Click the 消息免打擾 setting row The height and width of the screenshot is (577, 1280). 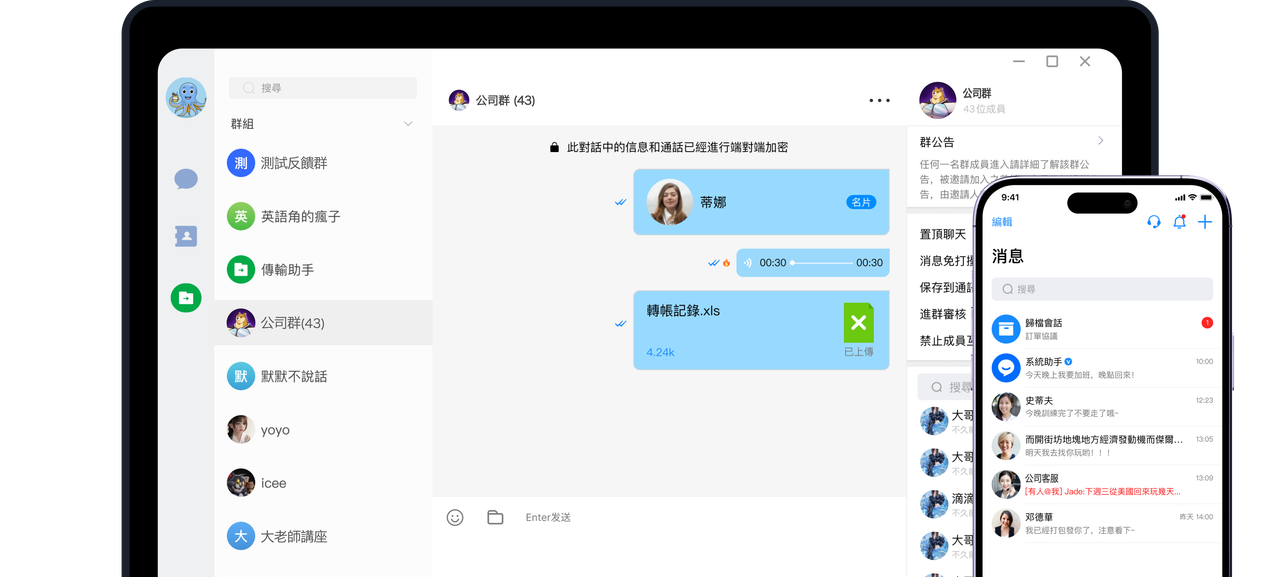coord(945,261)
